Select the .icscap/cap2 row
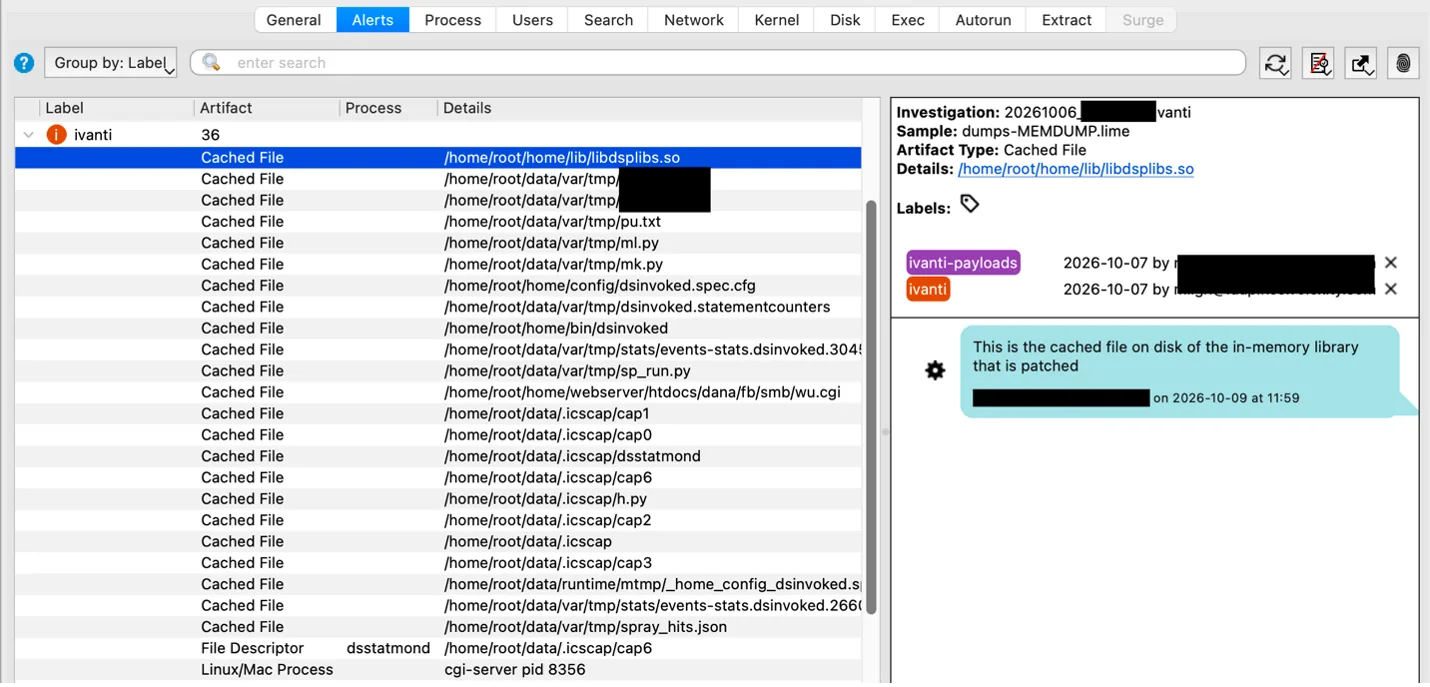Image resolution: width=1430 pixels, height=687 pixels. (438, 520)
